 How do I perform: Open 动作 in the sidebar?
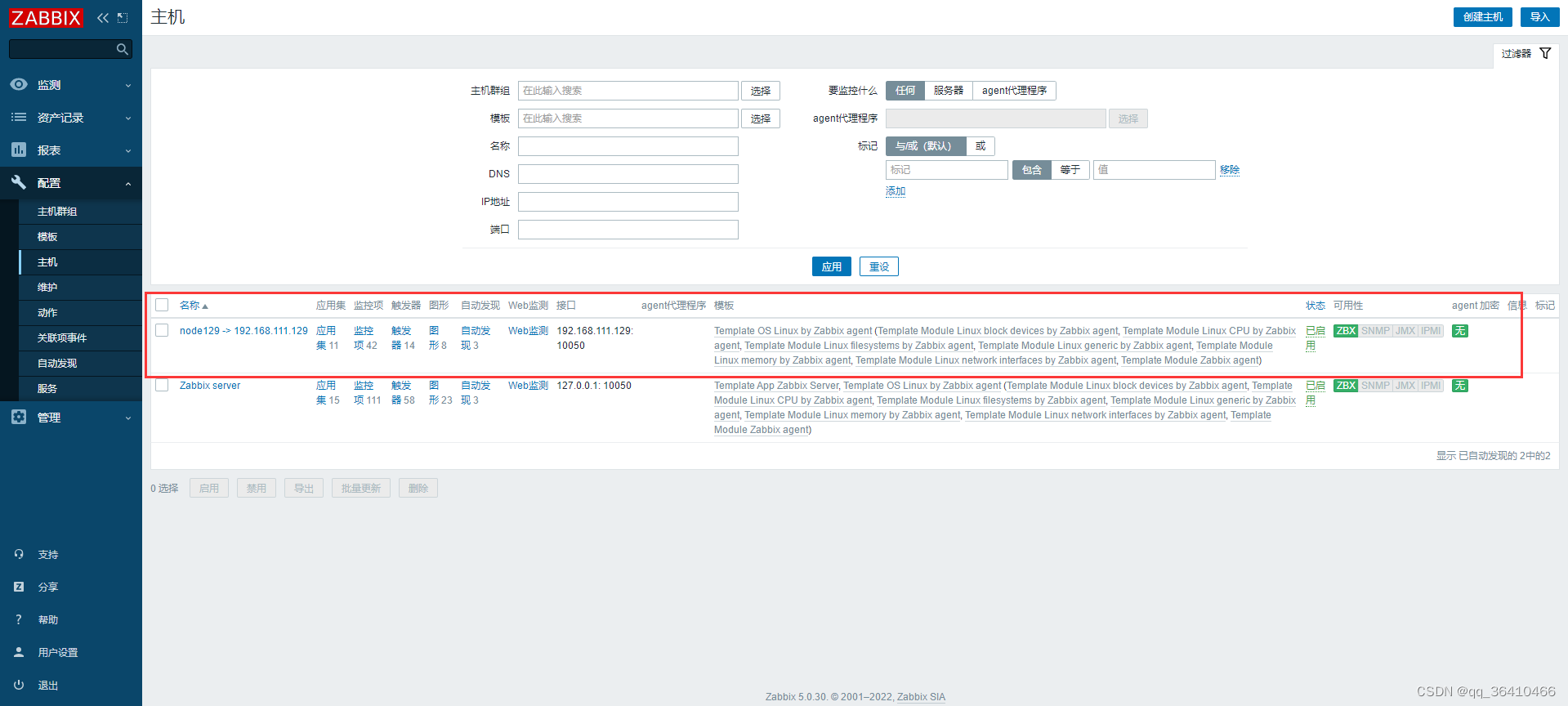[x=80, y=313]
